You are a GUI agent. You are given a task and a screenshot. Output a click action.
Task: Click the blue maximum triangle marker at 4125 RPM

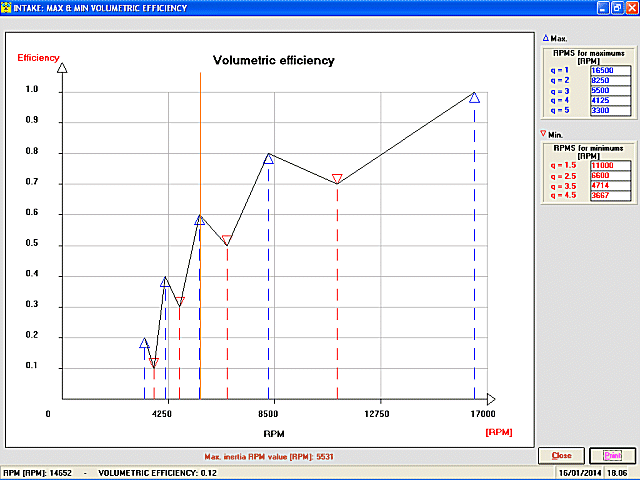click(165, 282)
